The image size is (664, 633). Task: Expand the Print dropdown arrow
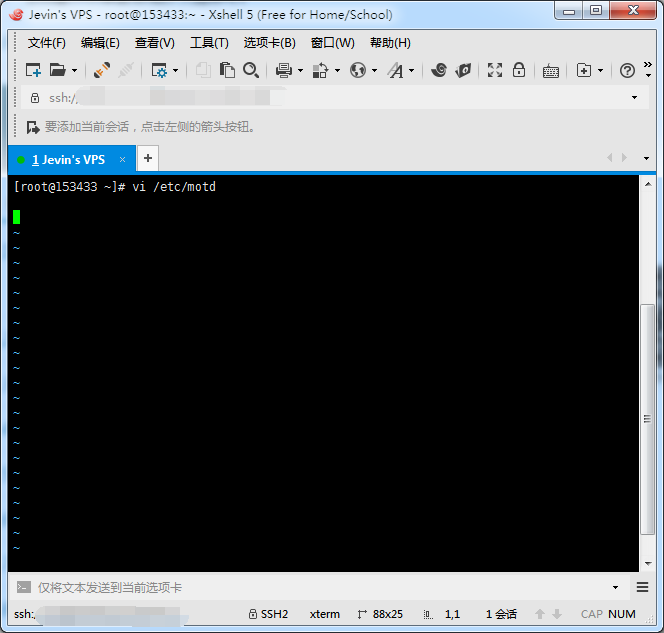tap(301, 70)
